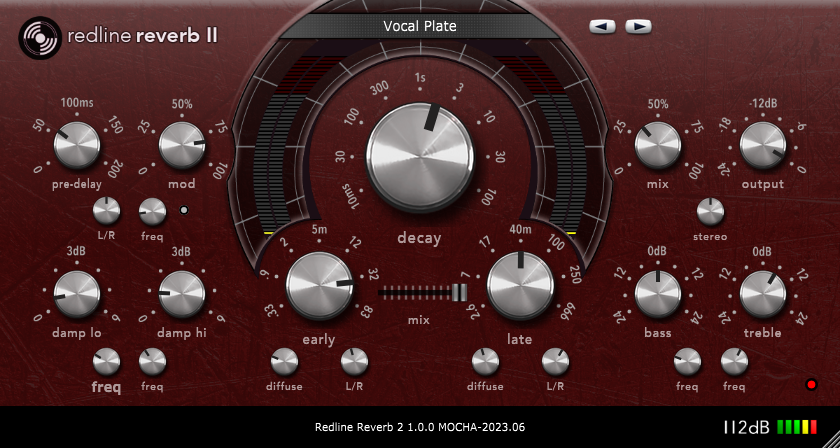The height and width of the screenshot is (448, 840).
Task: Click the bass knob
Action: coord(658,294)
